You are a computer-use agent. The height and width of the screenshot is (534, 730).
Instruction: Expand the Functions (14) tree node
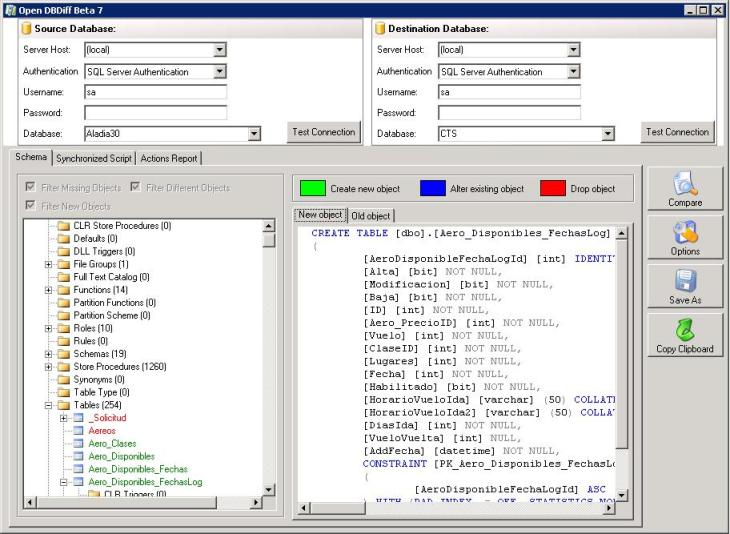pyautogui.click(x=48, y=290)
